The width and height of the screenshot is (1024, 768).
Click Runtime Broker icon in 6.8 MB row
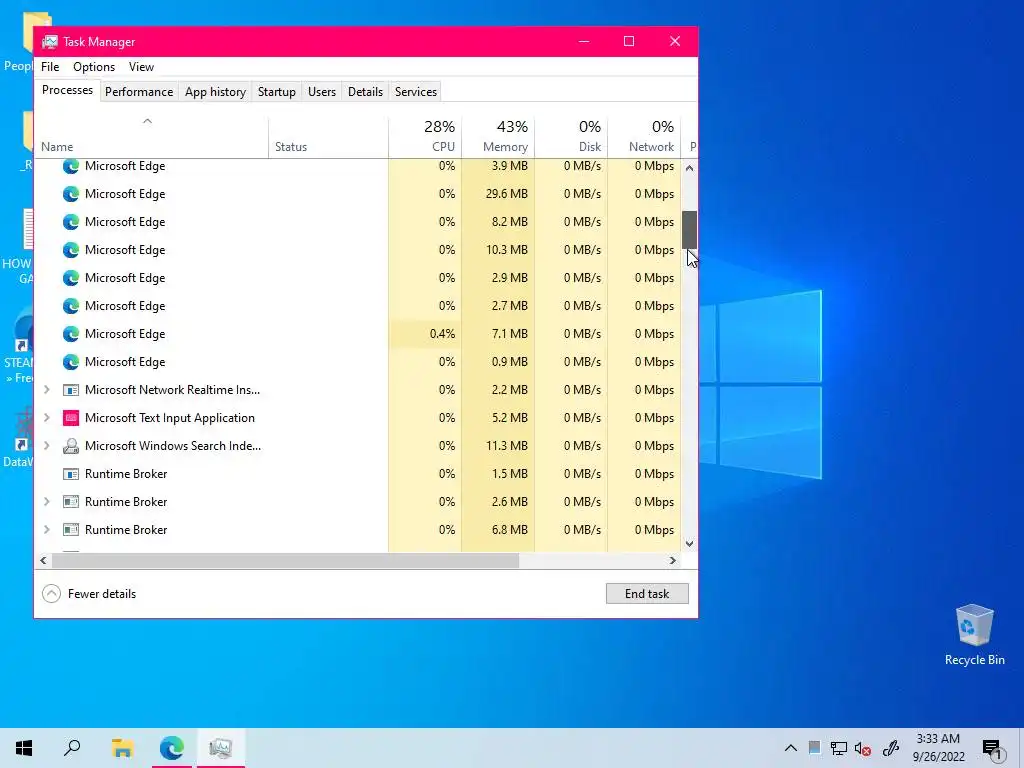click(x=71, y=530)
